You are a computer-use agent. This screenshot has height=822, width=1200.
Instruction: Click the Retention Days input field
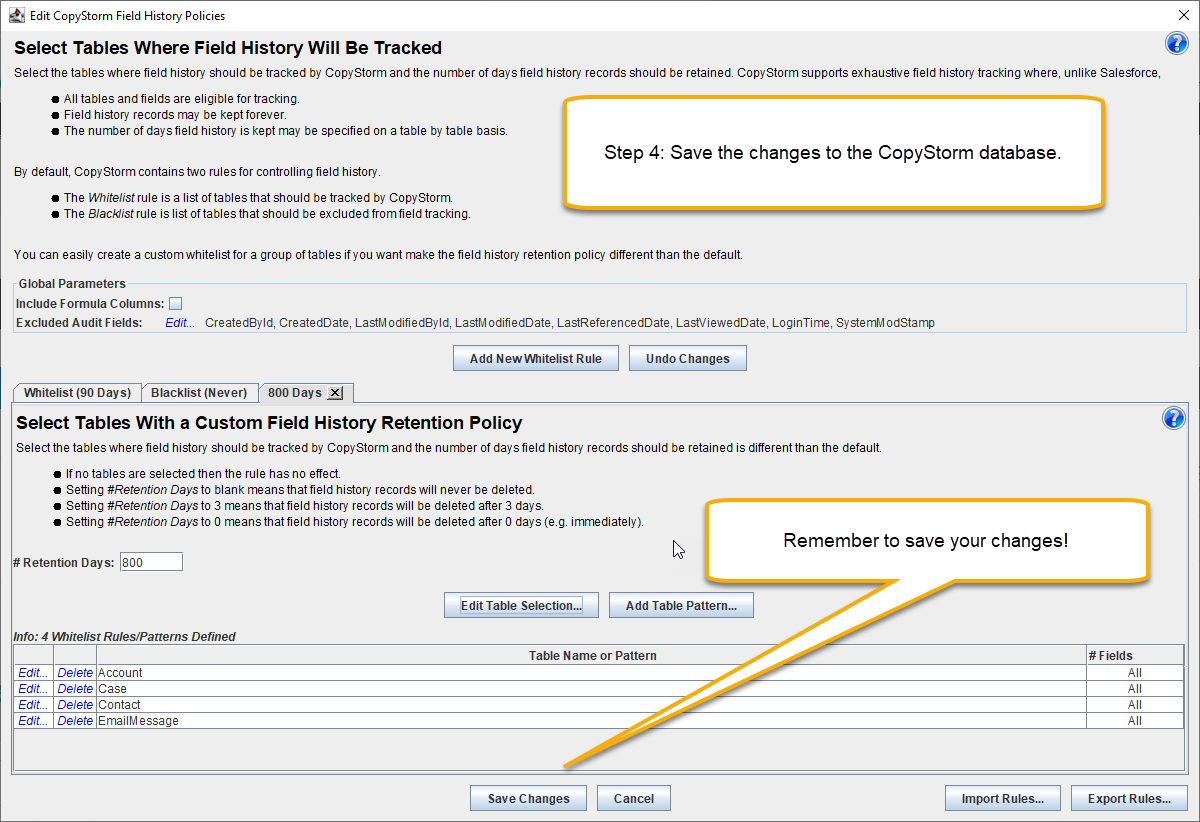coord(151,562)
